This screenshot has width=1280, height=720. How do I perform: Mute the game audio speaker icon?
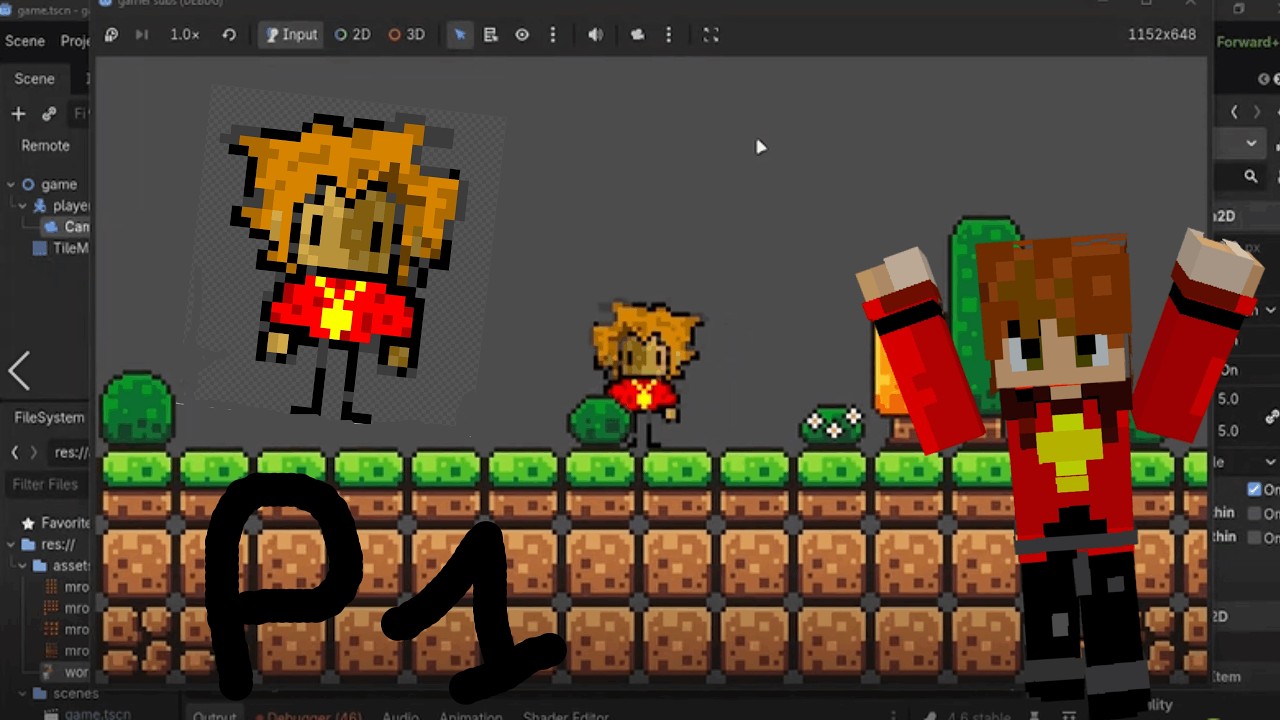(x=595, y=35)
